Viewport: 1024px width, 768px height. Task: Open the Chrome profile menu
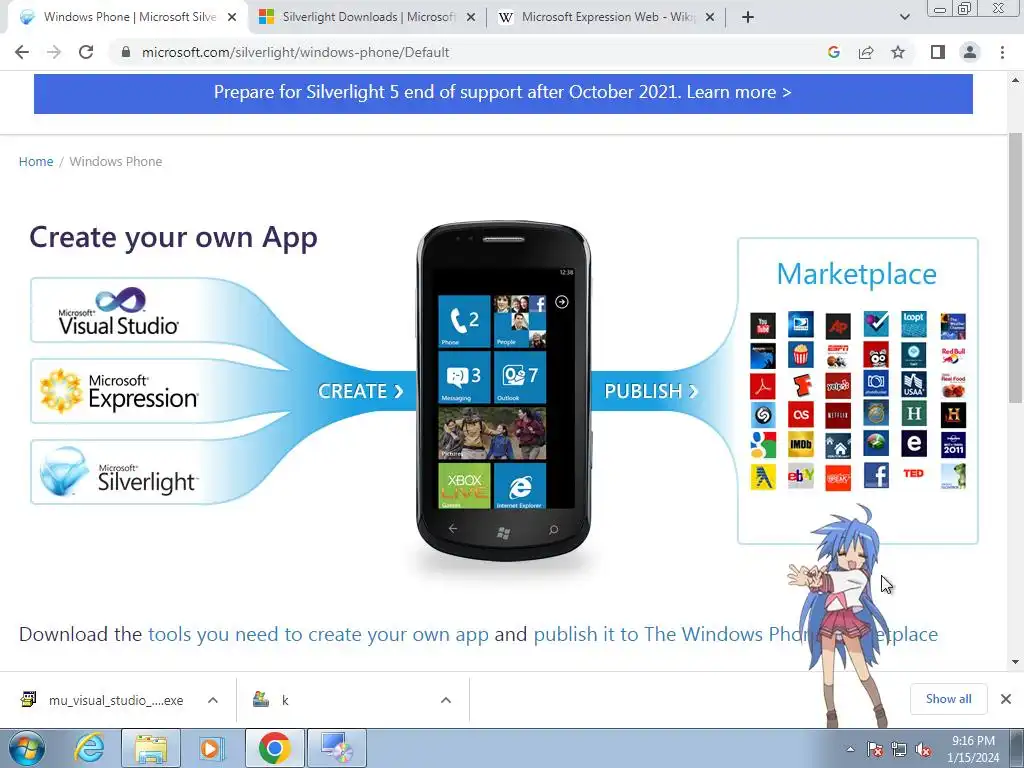pos(970,52)
